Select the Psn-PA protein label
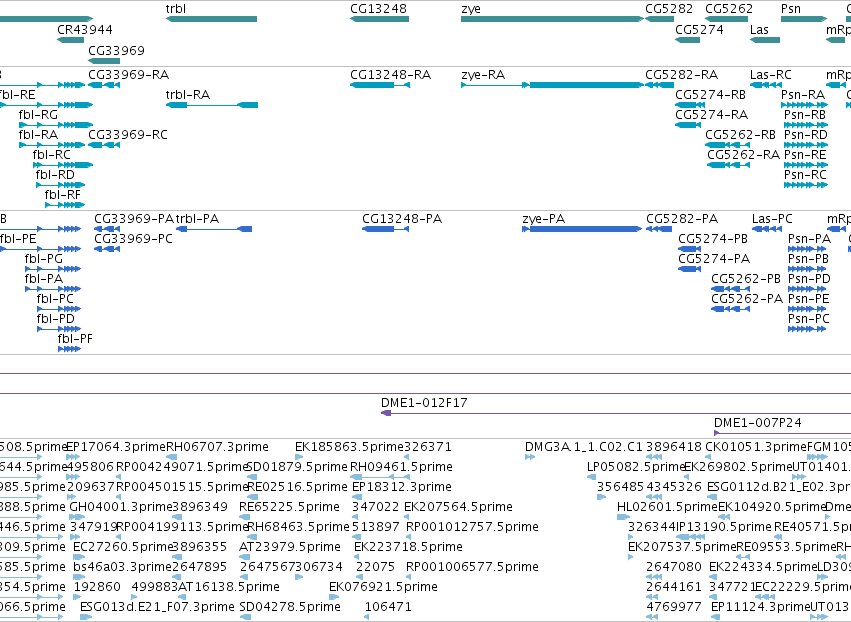 click(809, 239)
